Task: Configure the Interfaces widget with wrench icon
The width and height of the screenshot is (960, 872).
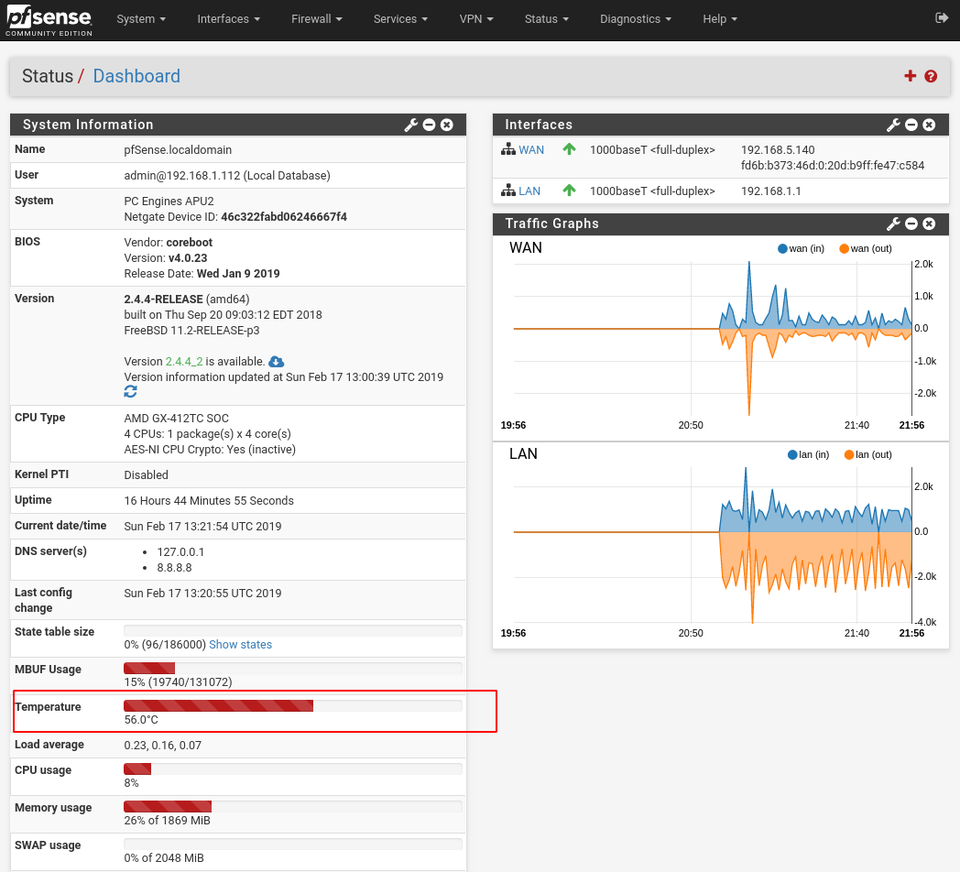Action: pos(893,125)
